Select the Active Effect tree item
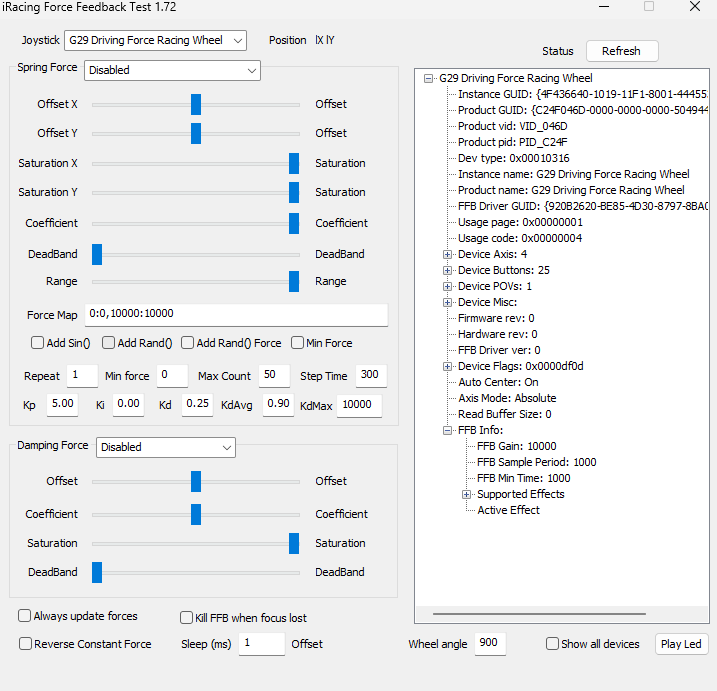Screen dimensions: 717x691 (x=508, y=510)
